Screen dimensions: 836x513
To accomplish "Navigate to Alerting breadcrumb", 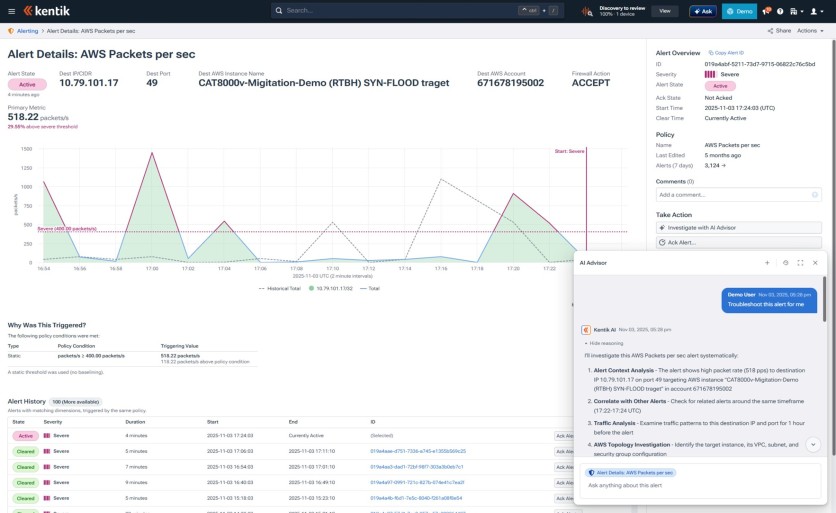I will pyautogui.click(x=27, y=31).
